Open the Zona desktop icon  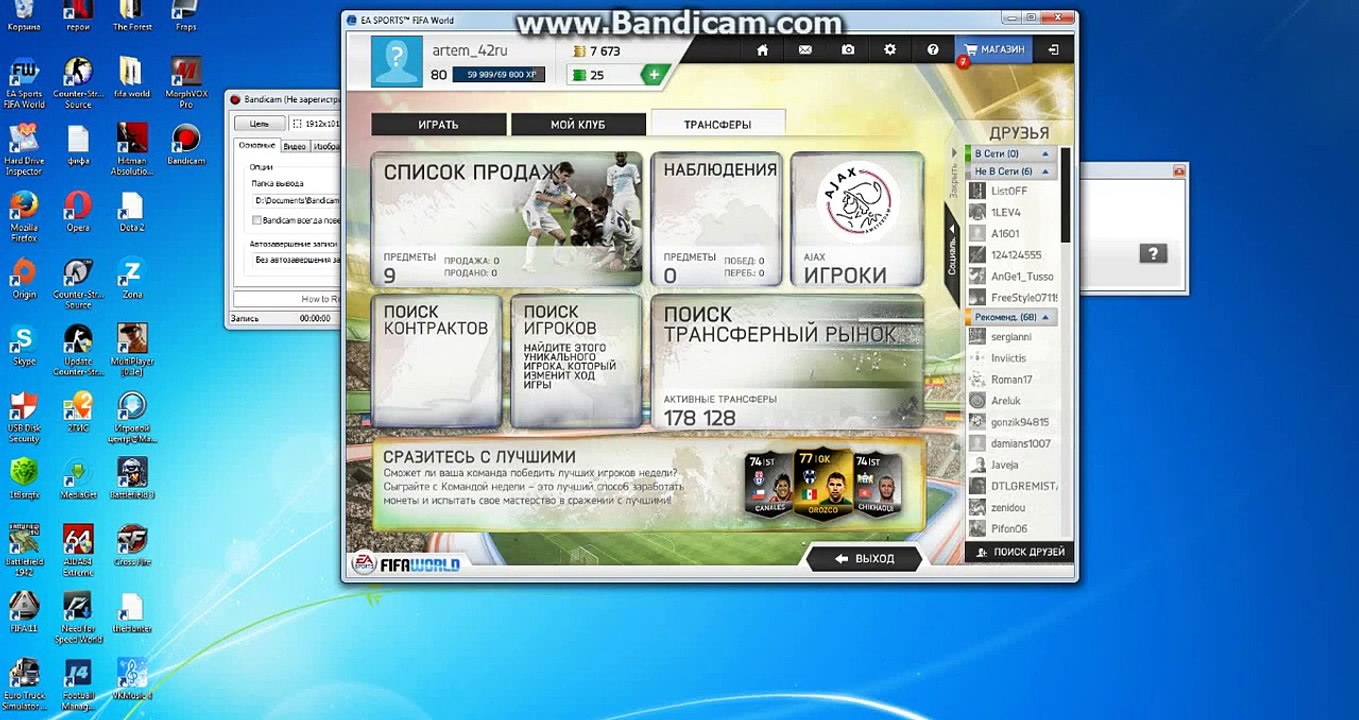[131, 278]
